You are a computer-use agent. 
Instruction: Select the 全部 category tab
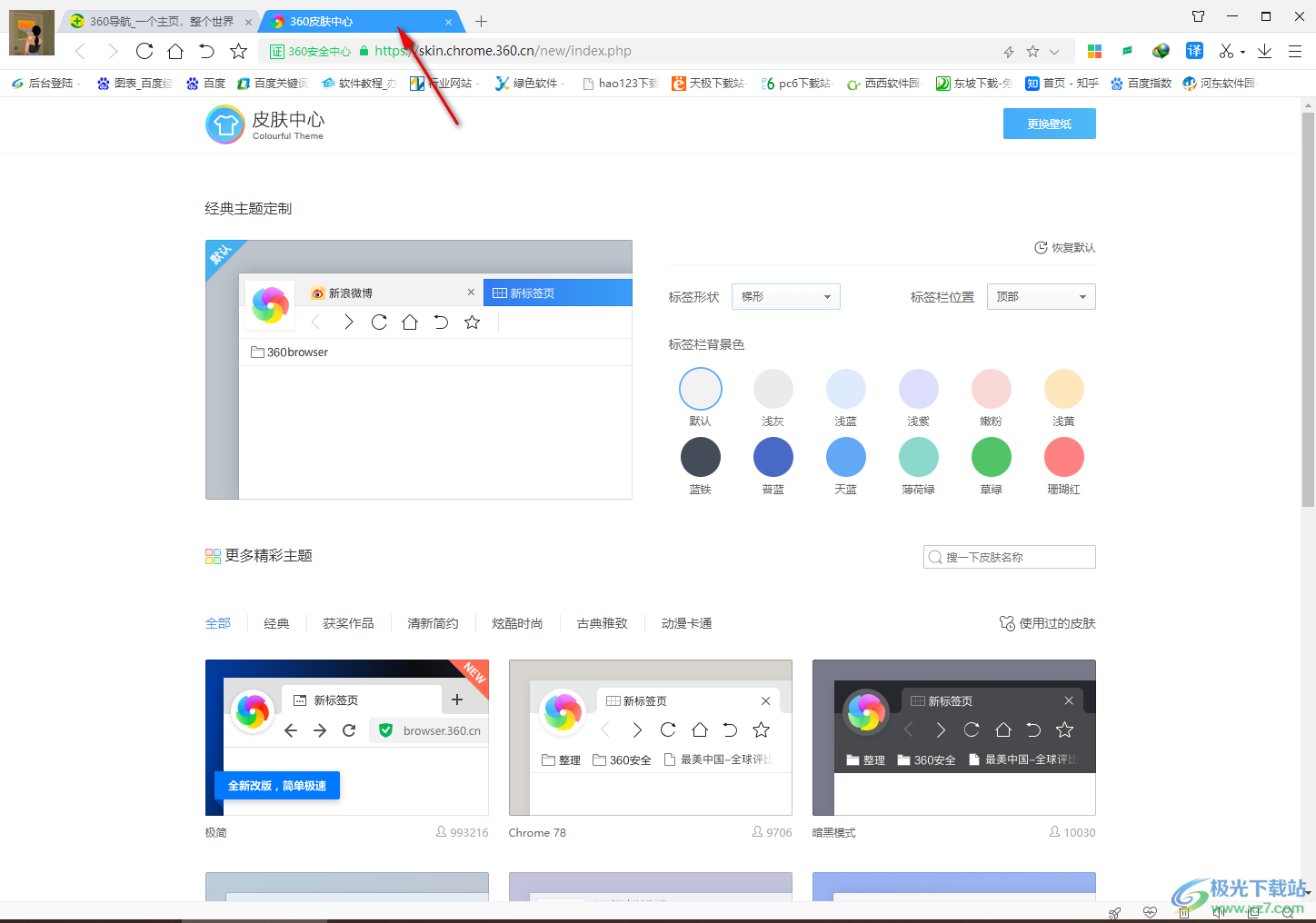point(218,623)
